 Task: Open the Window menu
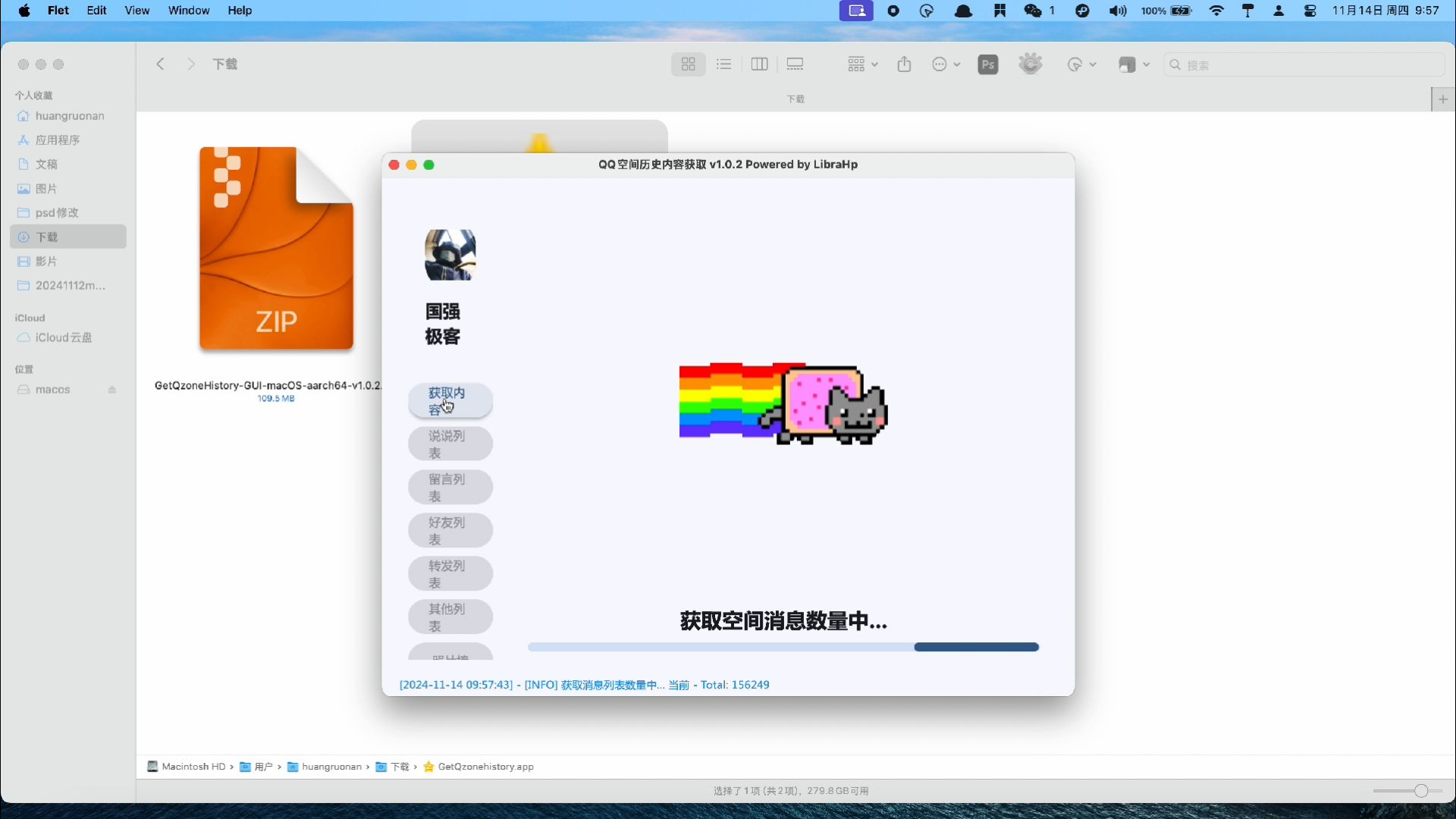coord(189,11)
